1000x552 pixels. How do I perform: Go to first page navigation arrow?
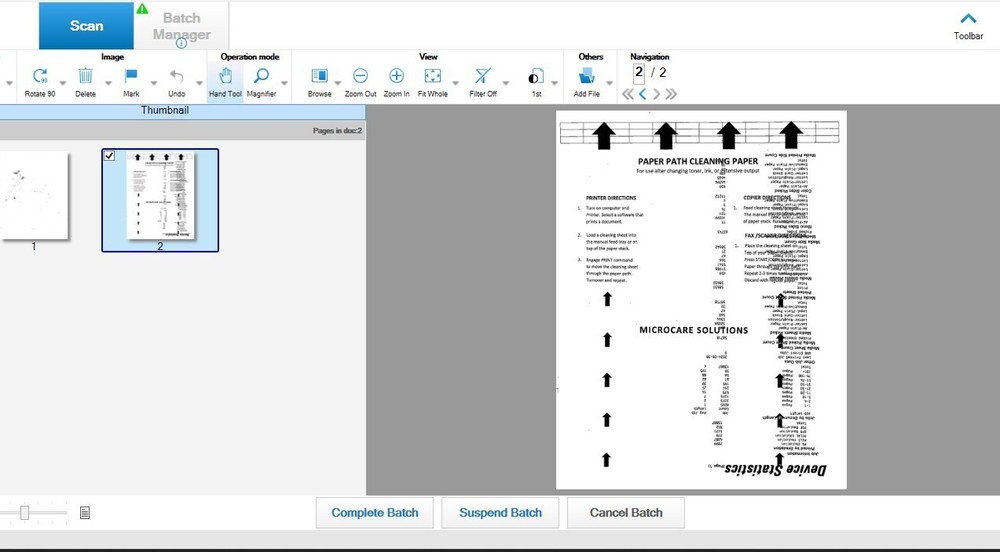[x=628, y=94]
